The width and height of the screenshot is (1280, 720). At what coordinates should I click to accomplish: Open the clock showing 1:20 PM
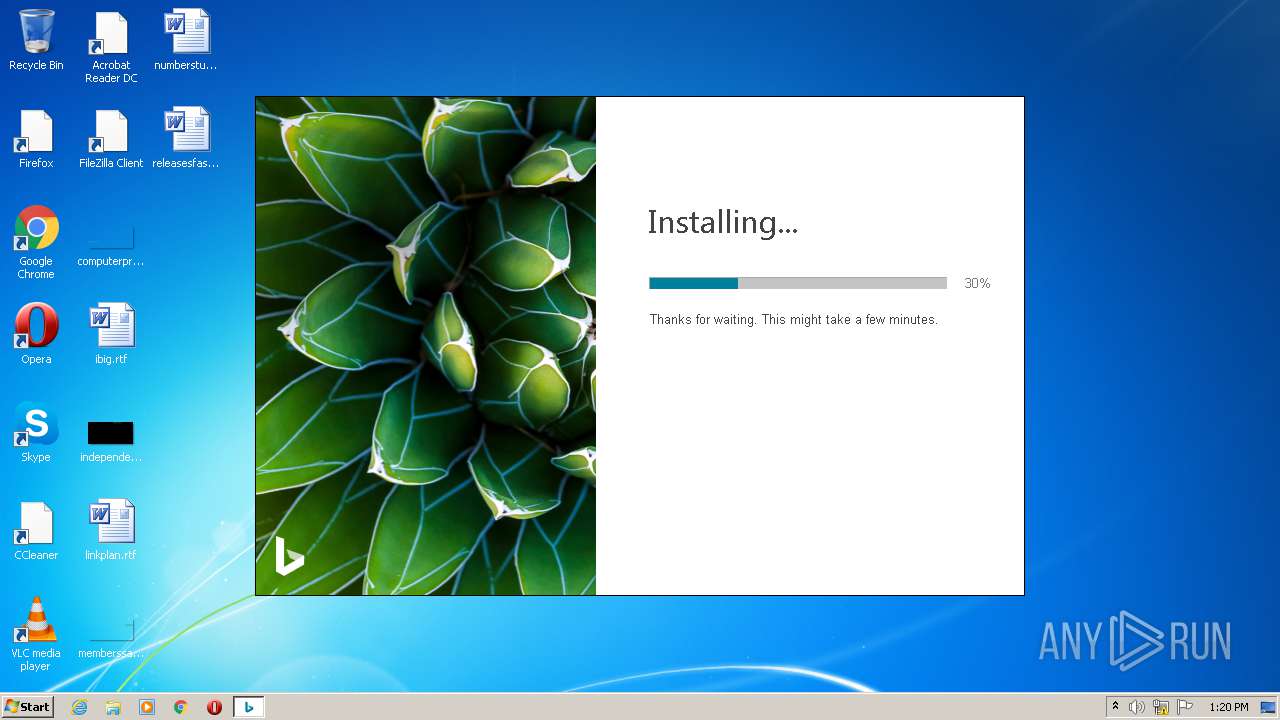[x=1228, y=707]
